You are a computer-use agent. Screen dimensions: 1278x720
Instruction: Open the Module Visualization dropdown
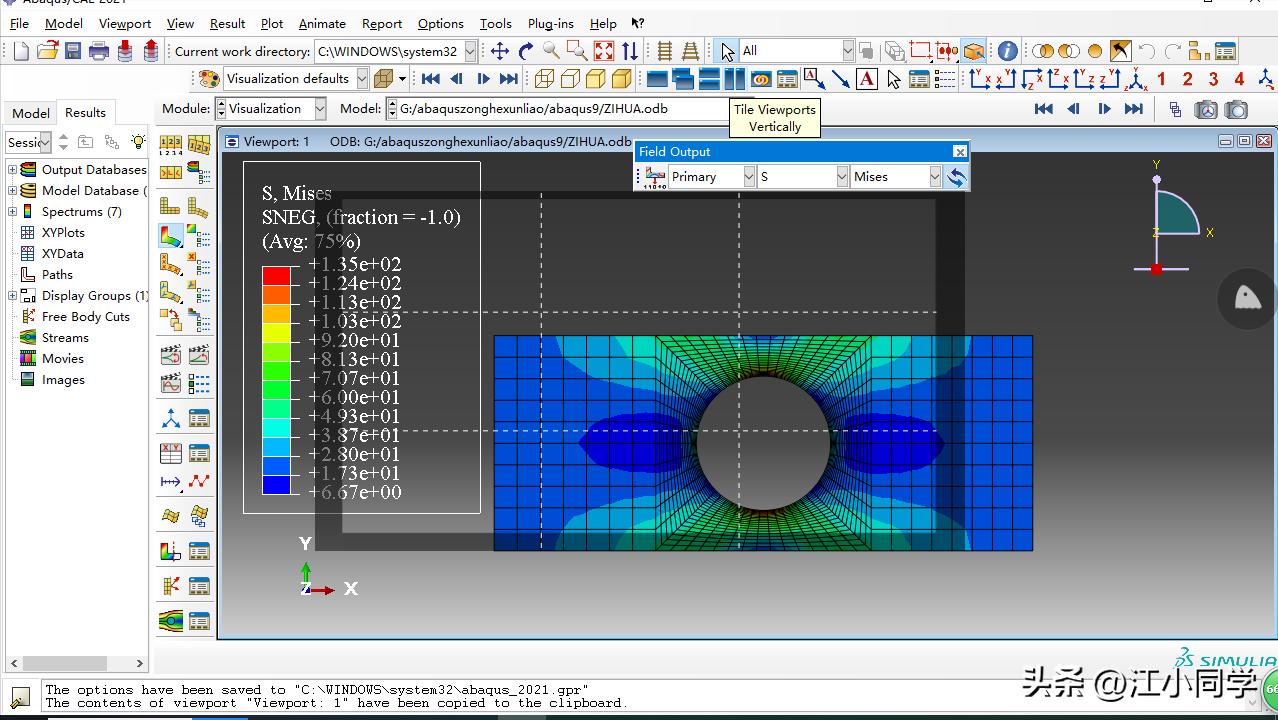click(319, 109)
